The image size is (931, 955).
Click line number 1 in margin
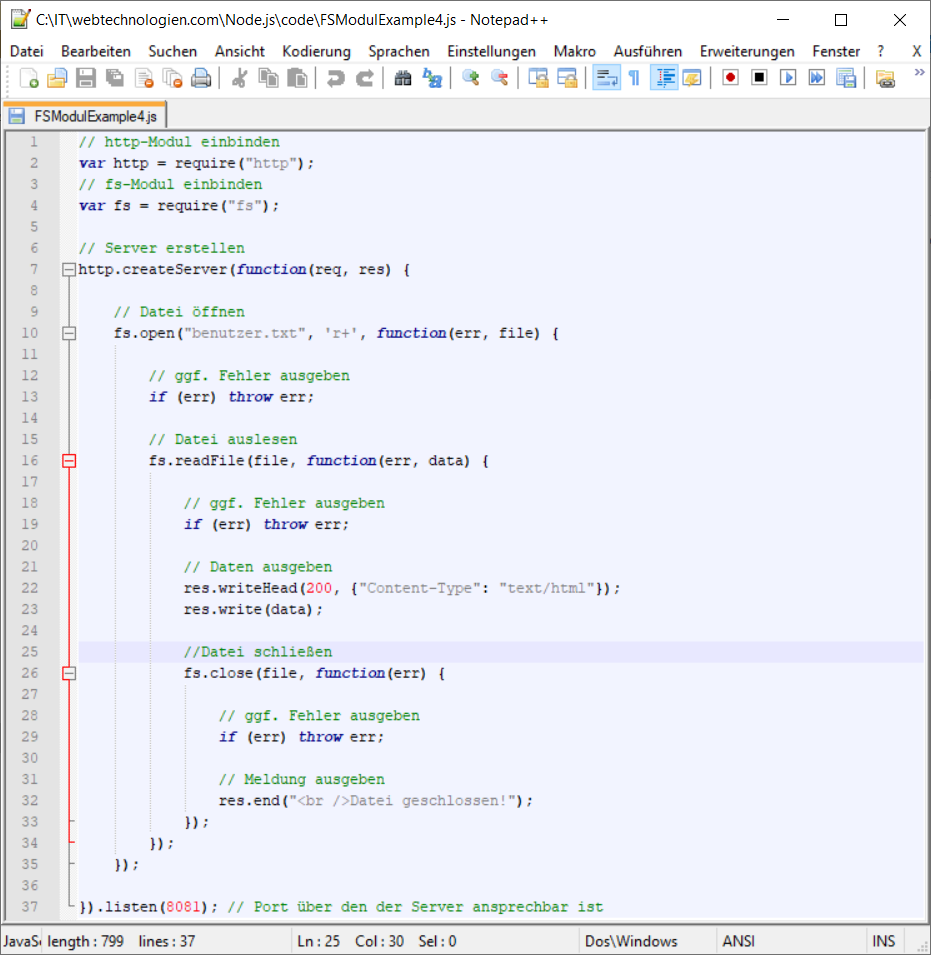(x=34, y=141)
